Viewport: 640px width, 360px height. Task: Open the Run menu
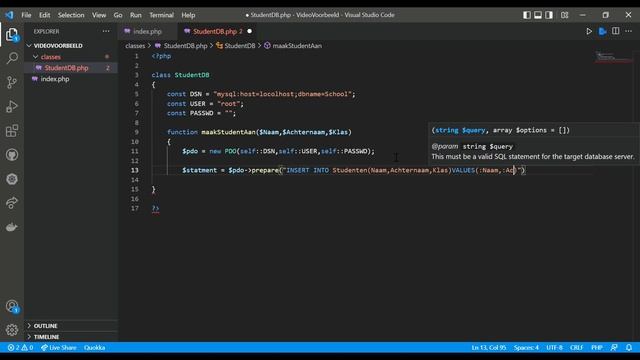click(136, 15)
